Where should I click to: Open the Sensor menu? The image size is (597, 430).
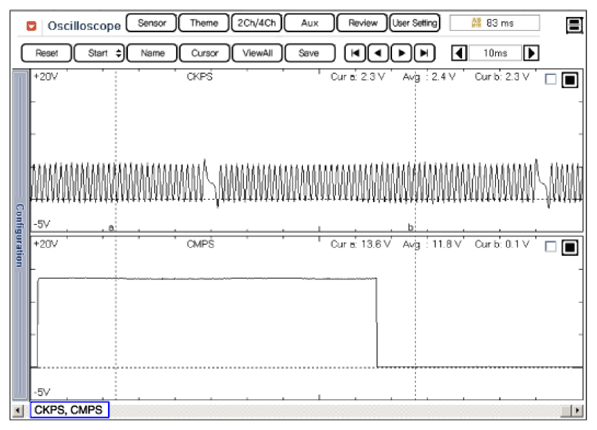(x=152, y=23)
